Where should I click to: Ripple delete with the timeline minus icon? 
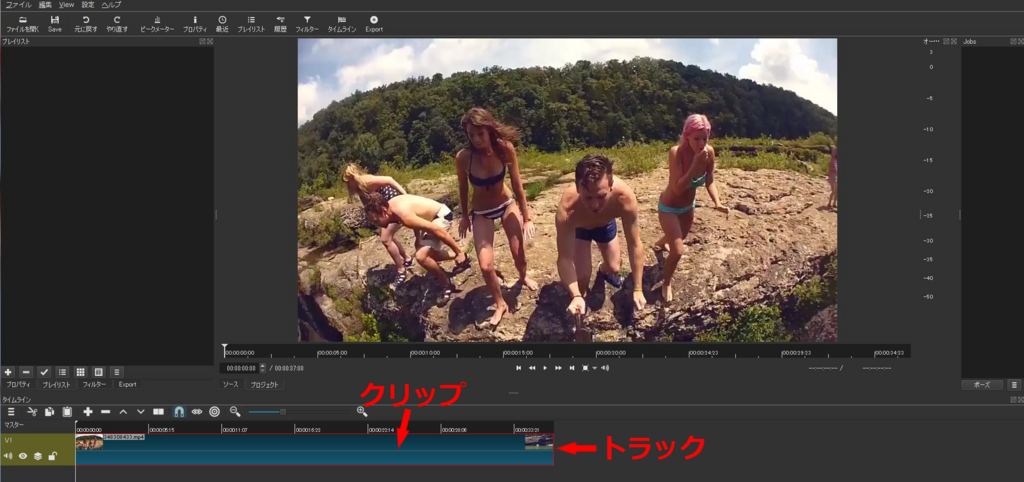click(x=105, y=411)
